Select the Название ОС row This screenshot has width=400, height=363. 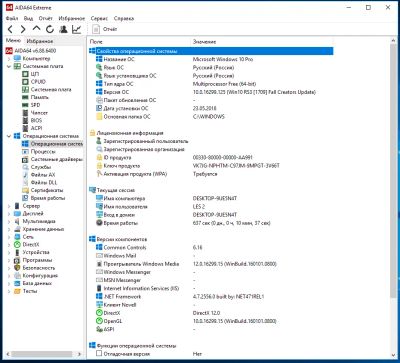click(211, 59)
